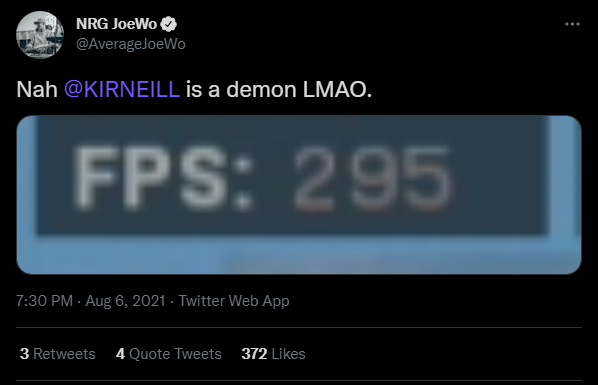
Task: Open the Twitter Web App source link
Action: [234, 301]
